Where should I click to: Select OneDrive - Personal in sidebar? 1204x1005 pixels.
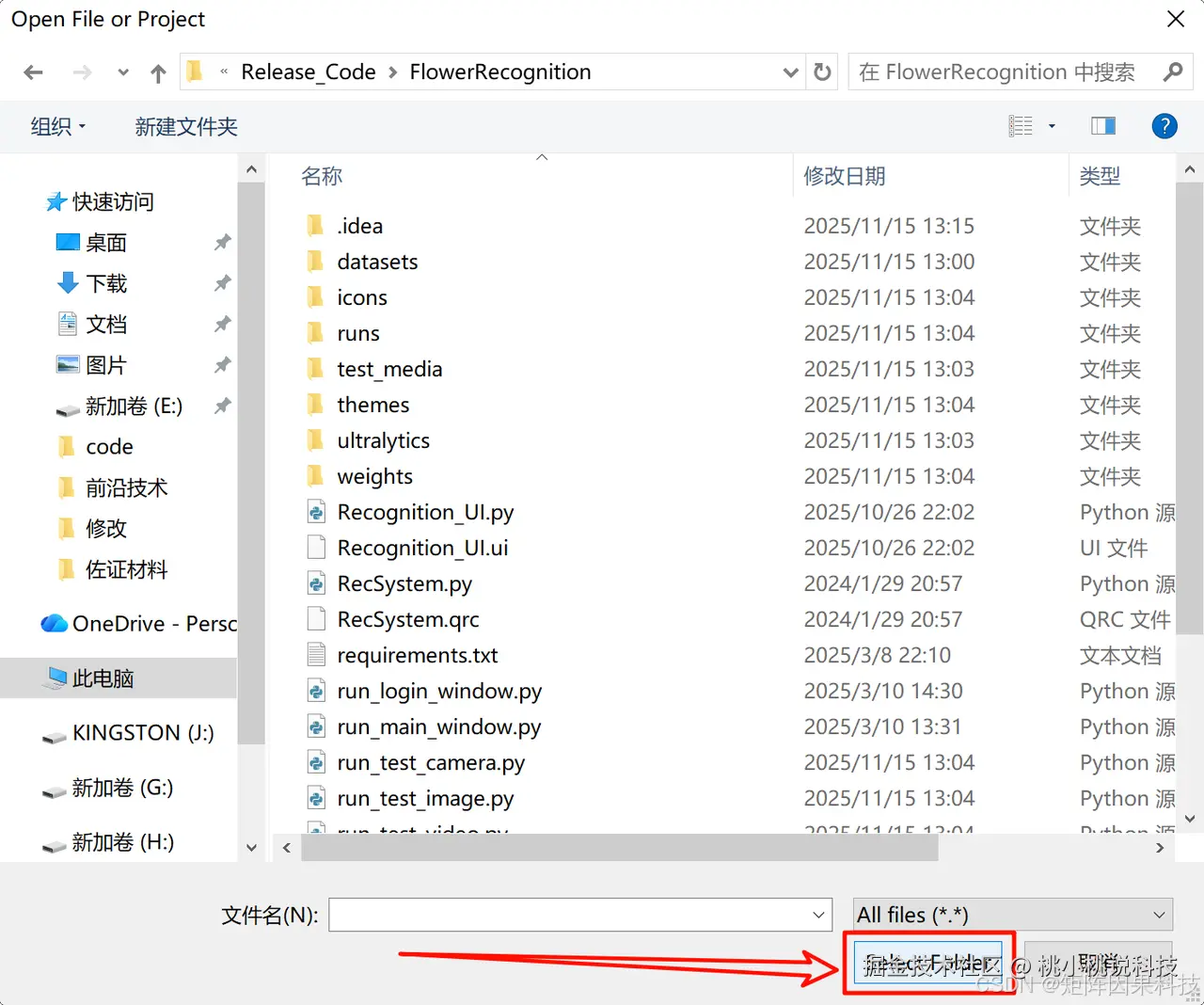[138, 624]
